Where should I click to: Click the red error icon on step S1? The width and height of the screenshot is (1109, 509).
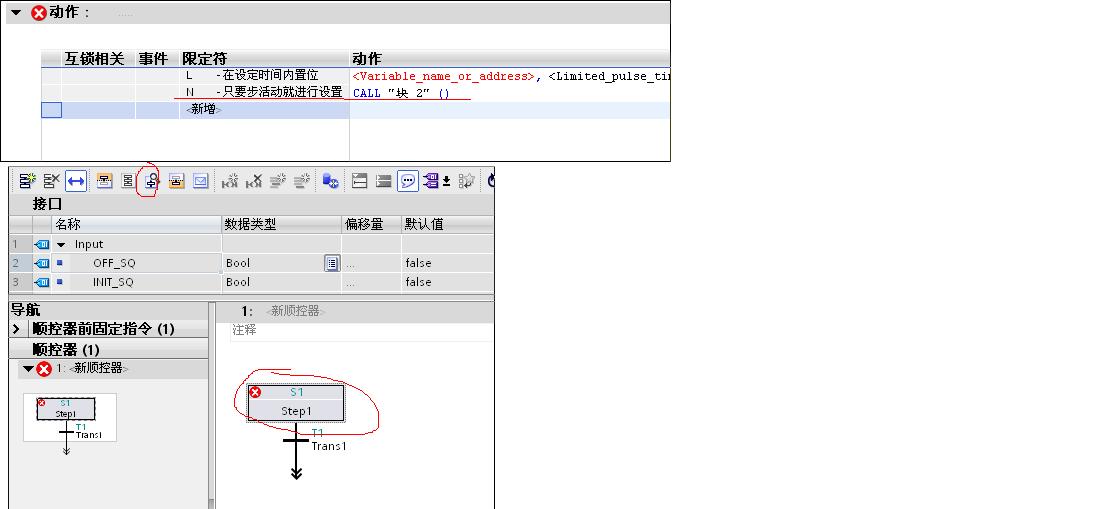255,392
